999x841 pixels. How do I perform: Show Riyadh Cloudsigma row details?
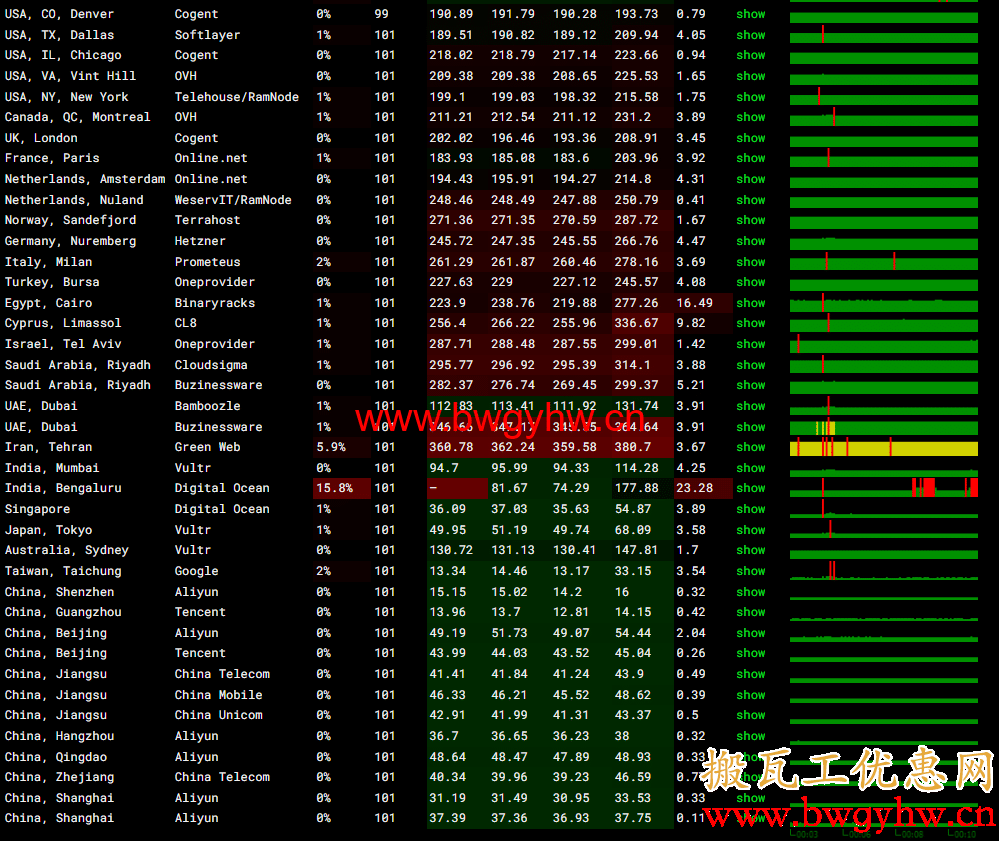[751, 365]
